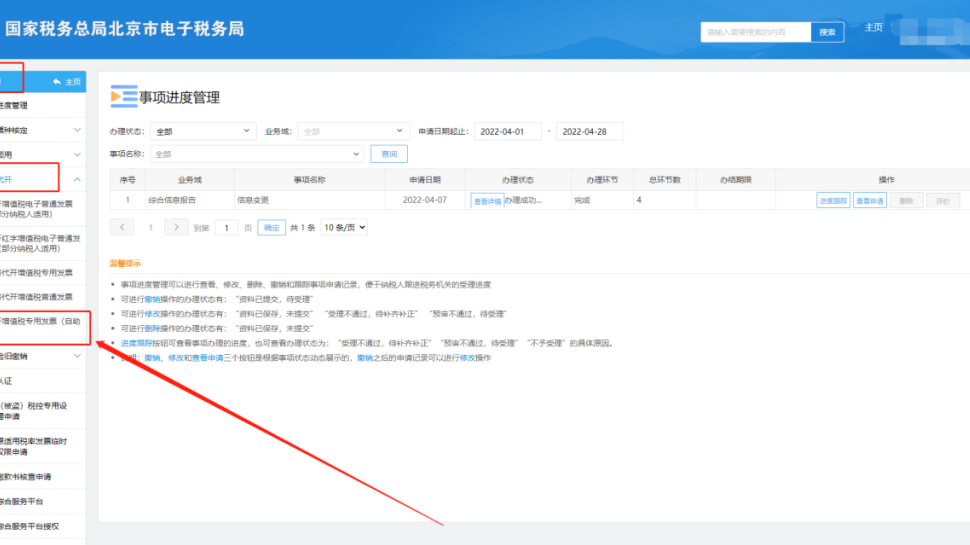
Task: Click the 搜索 button in header
Action: point(827,32)
